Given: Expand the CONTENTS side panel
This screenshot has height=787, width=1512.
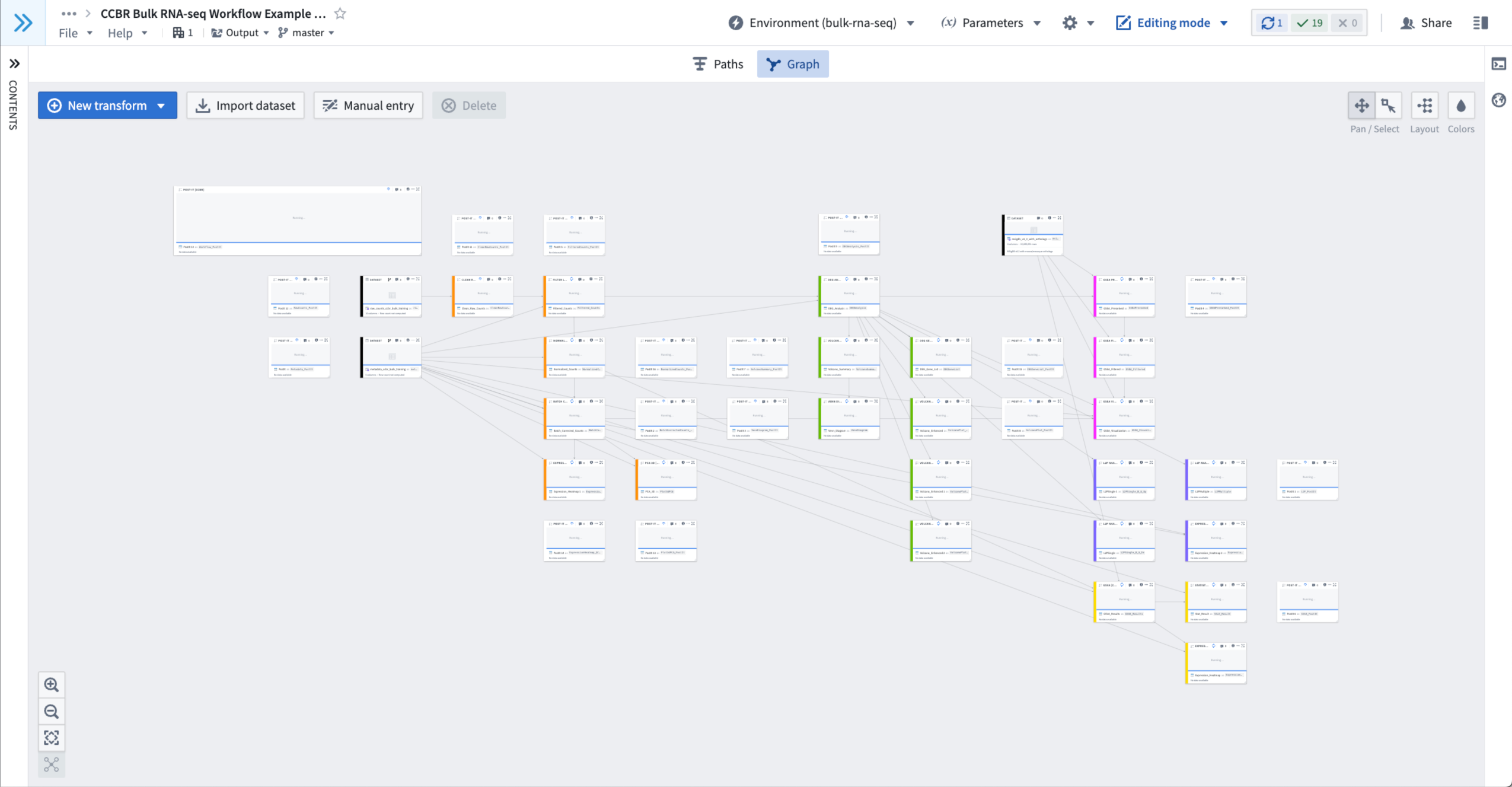Looking at the screenshot, I should point(14,63).
